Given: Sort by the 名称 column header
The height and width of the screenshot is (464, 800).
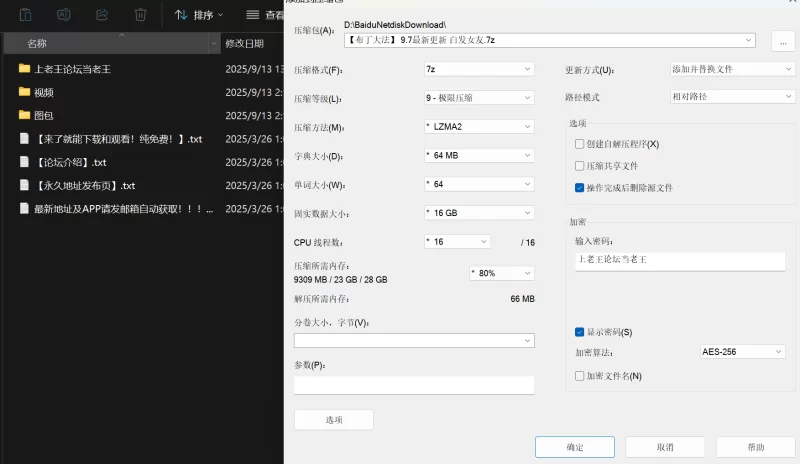Looking at the screenshot, I should point(107,43).
